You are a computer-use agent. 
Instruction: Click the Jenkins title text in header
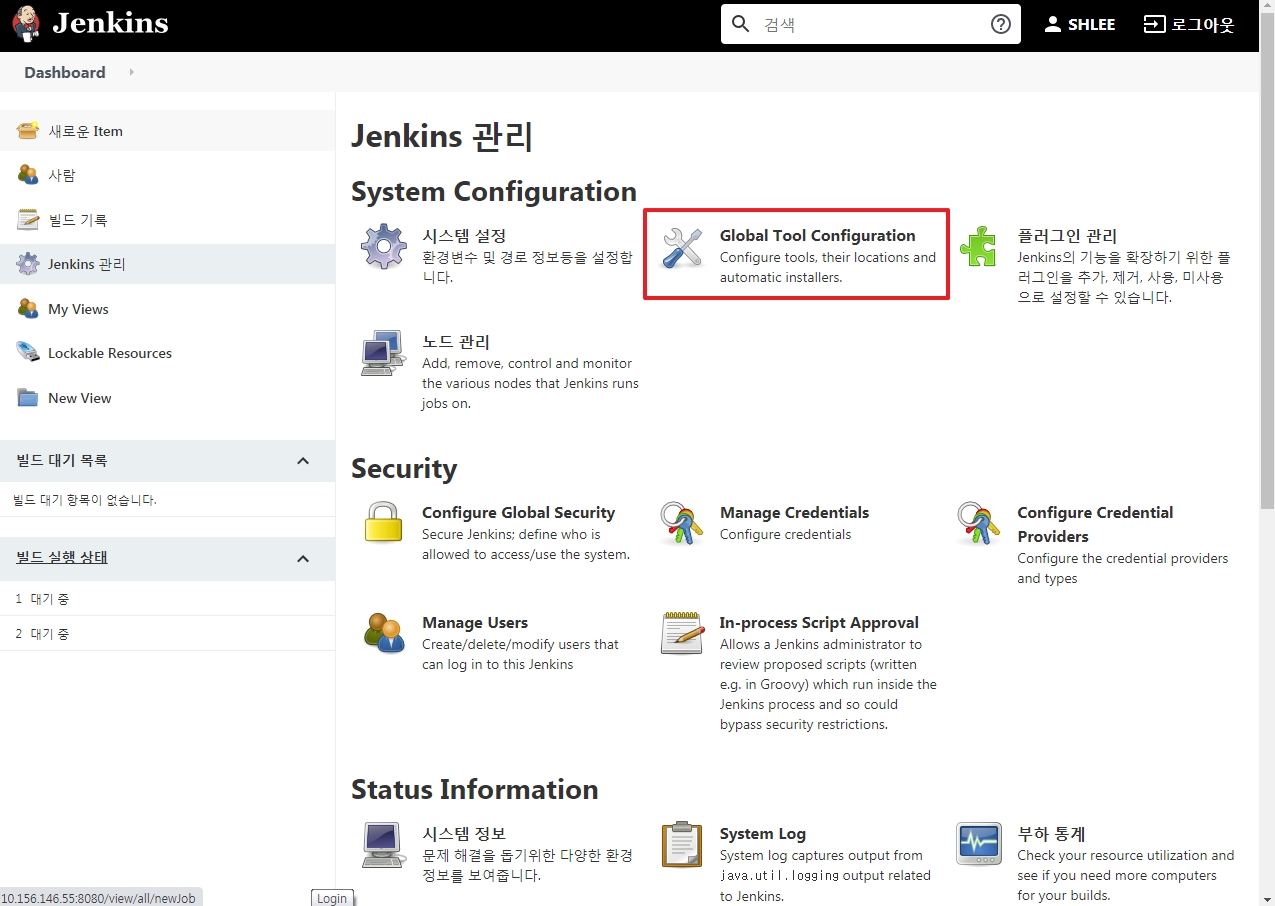coord(110,23)
